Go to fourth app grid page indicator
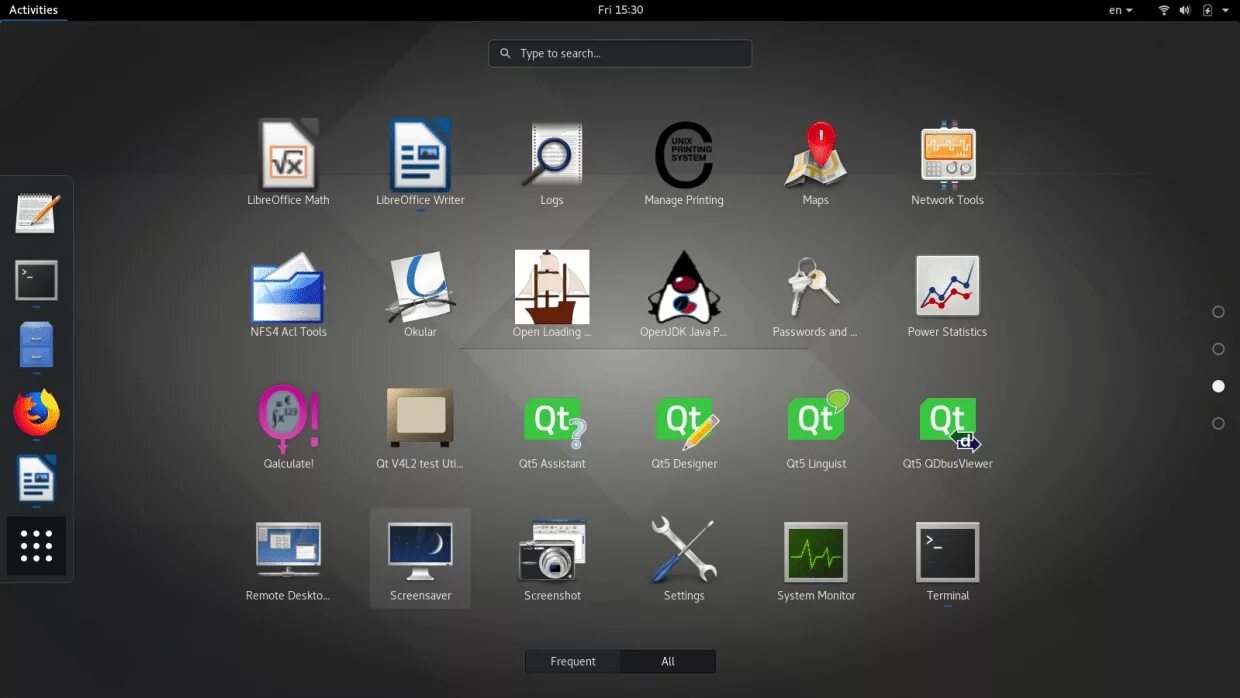This screenshot has height=698, width=1240. point(1218,423)
